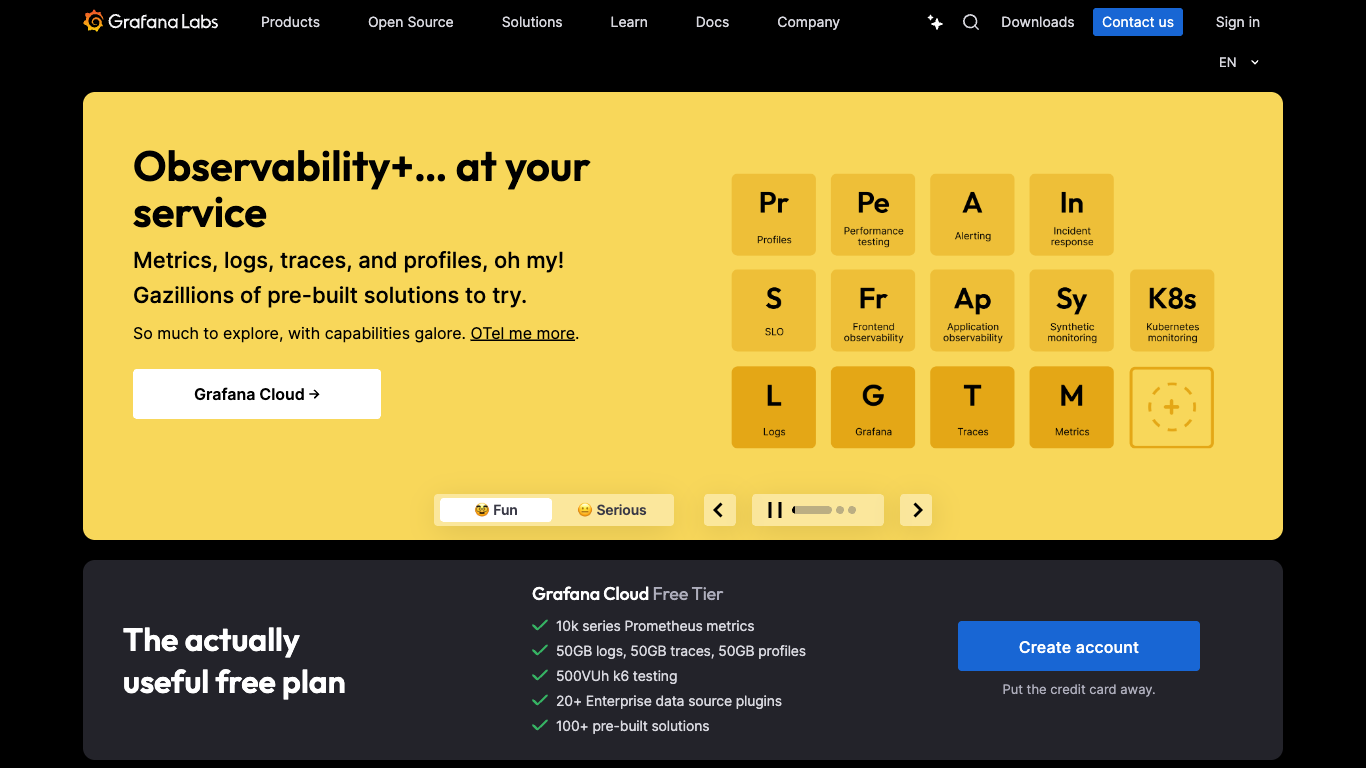
Task: Pause the hero carousel
Action: 774,510
